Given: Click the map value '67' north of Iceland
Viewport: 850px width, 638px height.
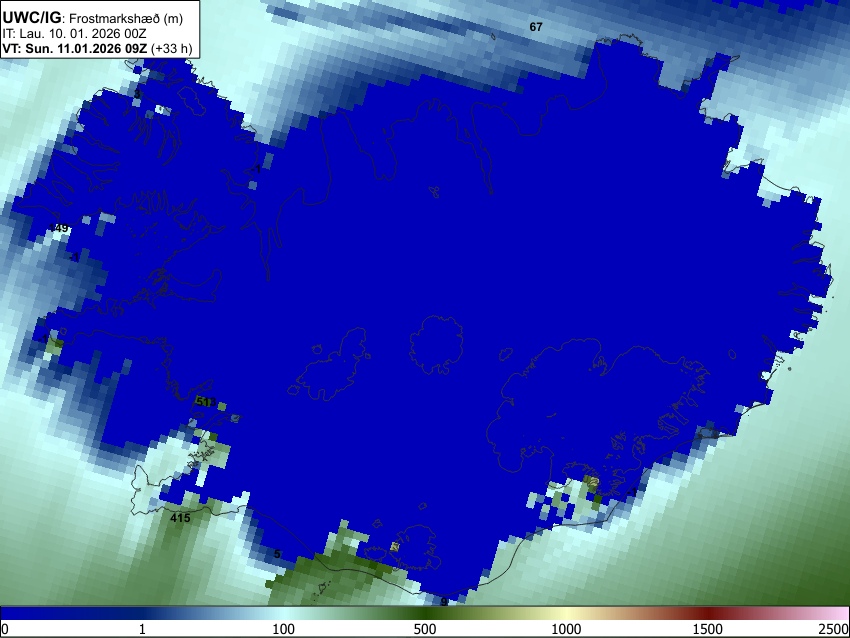Looking at the screenshot, I should 536,27.
